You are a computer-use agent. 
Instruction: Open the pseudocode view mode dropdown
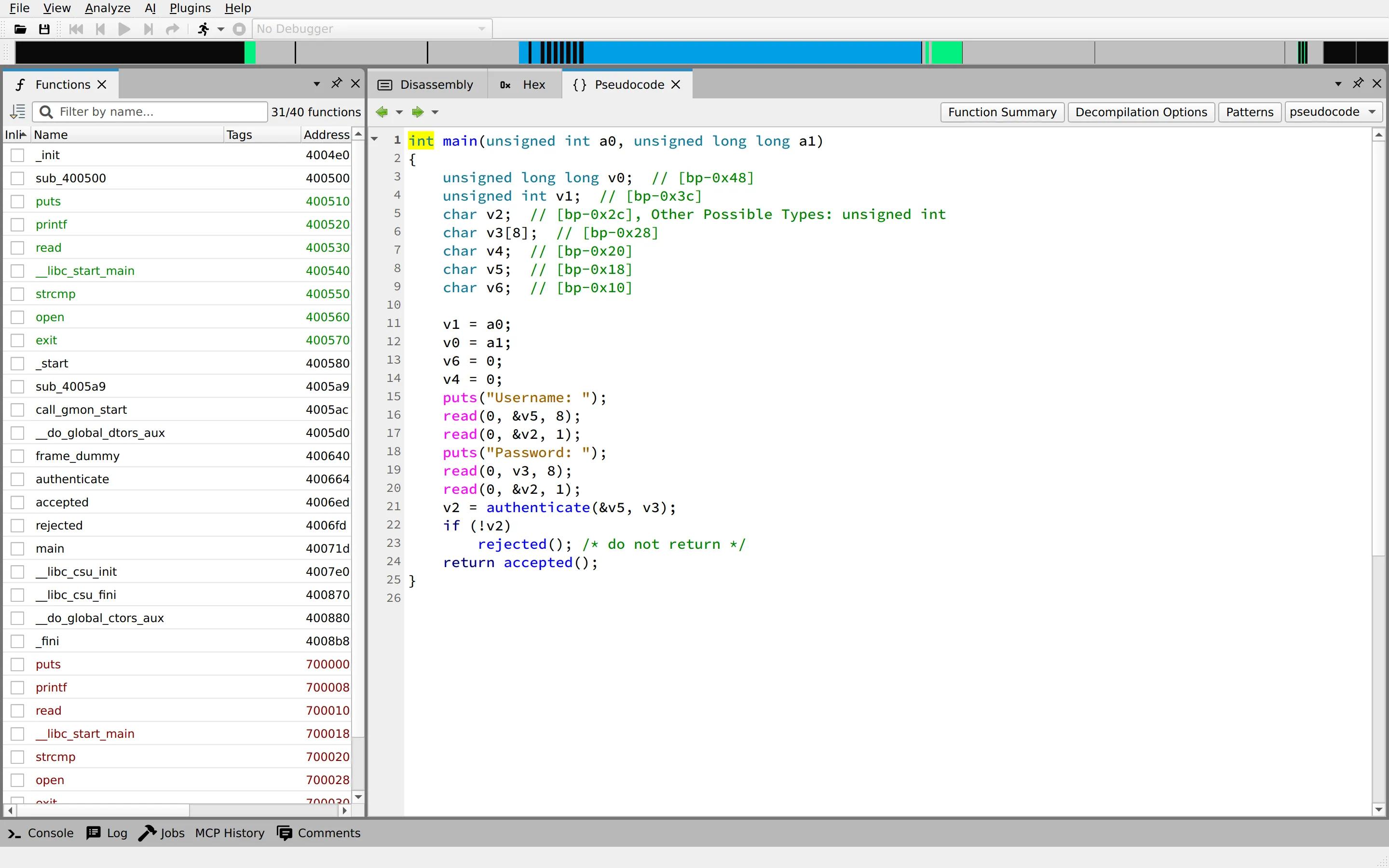click(x=1333, y=112)
